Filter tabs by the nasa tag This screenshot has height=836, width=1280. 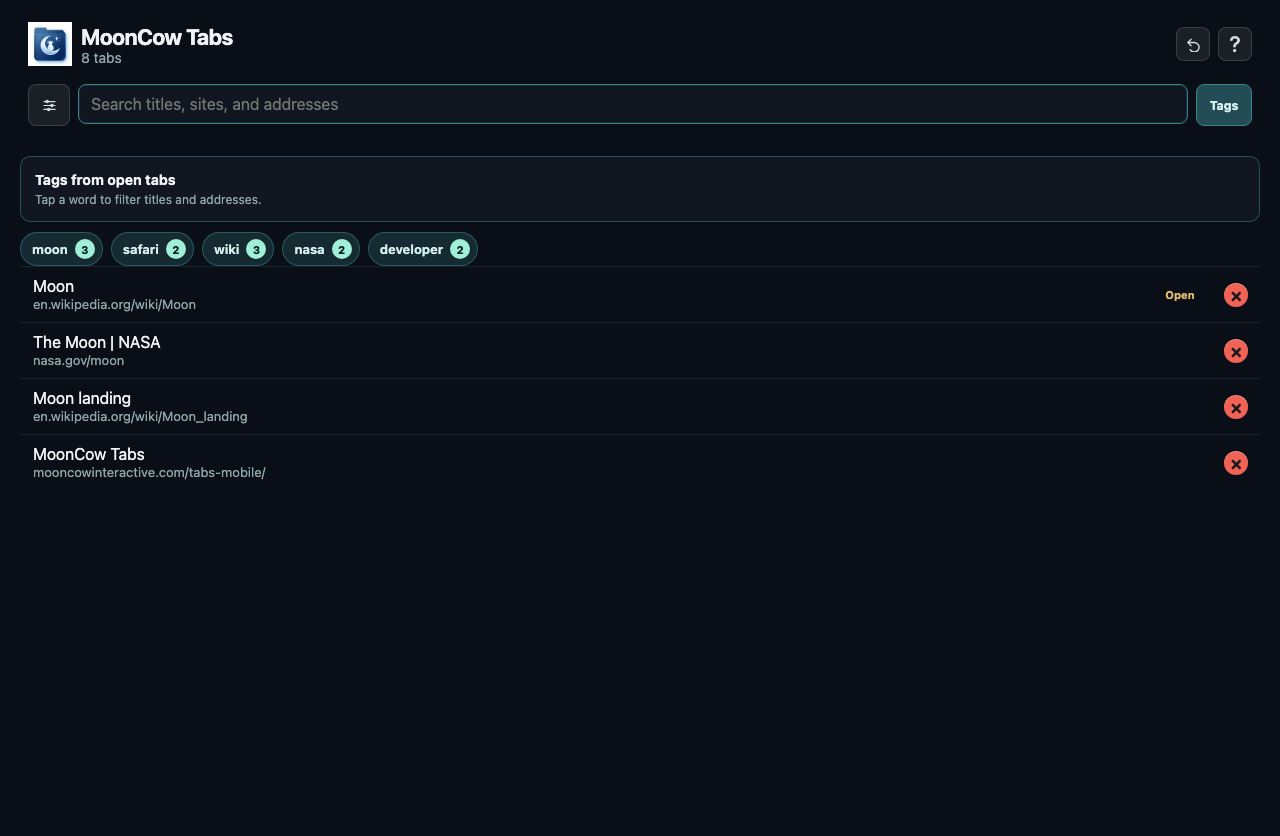tap(321, 249)
